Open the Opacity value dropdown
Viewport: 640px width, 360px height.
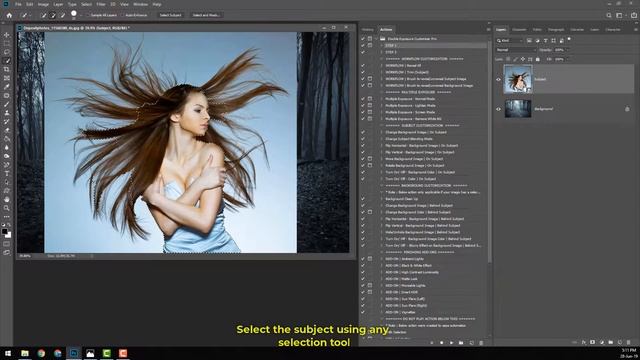(x=568, y=50)
